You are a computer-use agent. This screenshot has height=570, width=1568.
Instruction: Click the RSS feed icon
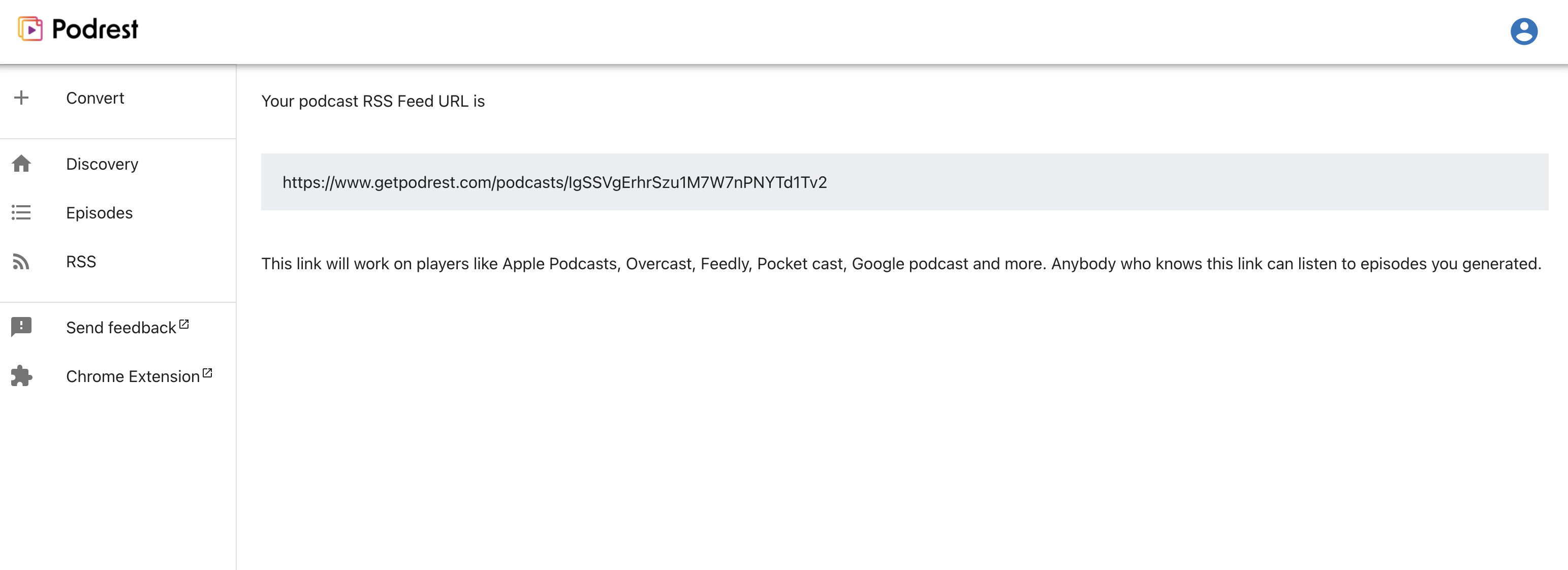click(x=21, y=262)
